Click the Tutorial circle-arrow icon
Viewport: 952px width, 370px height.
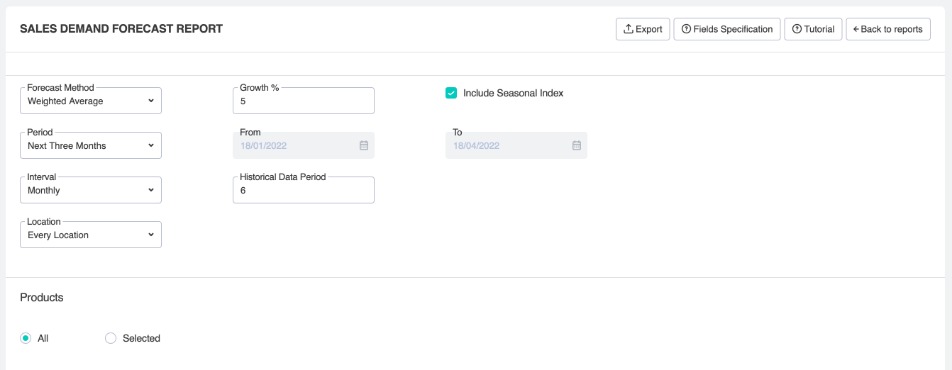pyautogui.click(x=797, y=29)
